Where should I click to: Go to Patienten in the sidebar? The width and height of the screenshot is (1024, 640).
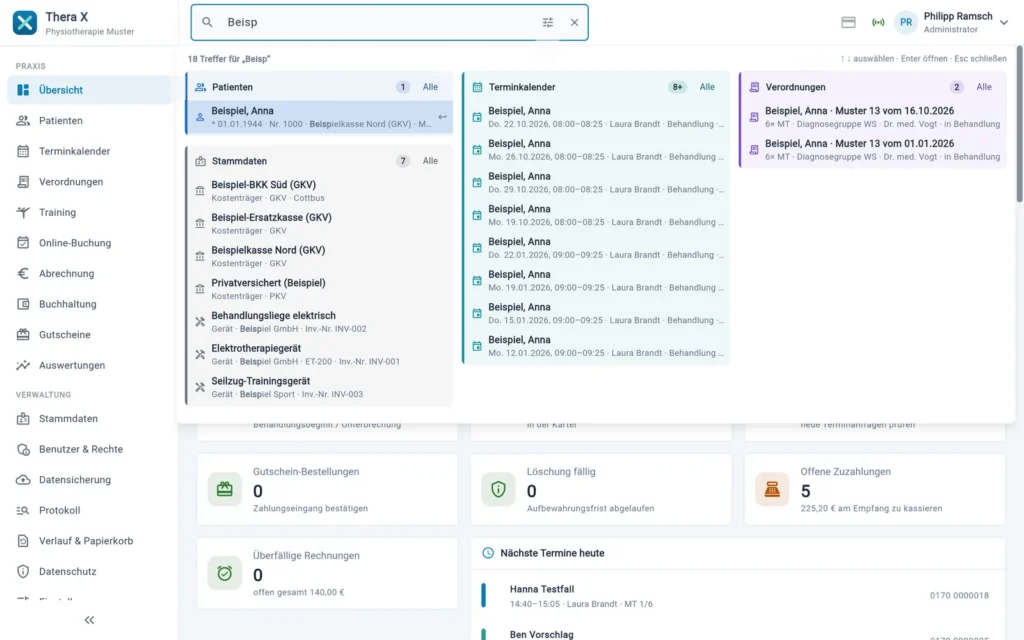coord(89,121)
